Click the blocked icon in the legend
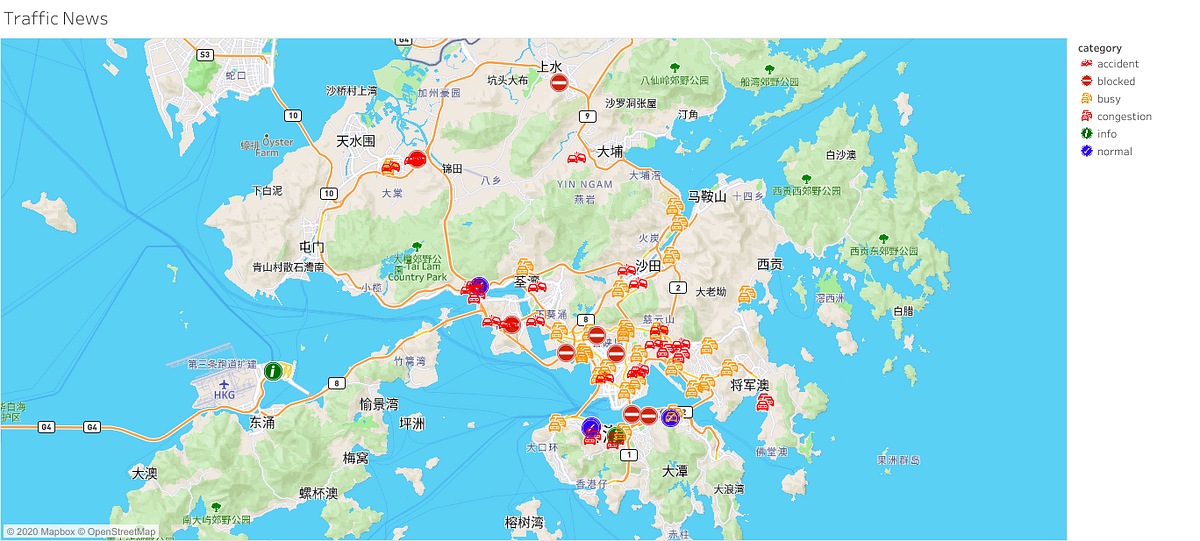1200x541 pixels. click(1086, 81)
